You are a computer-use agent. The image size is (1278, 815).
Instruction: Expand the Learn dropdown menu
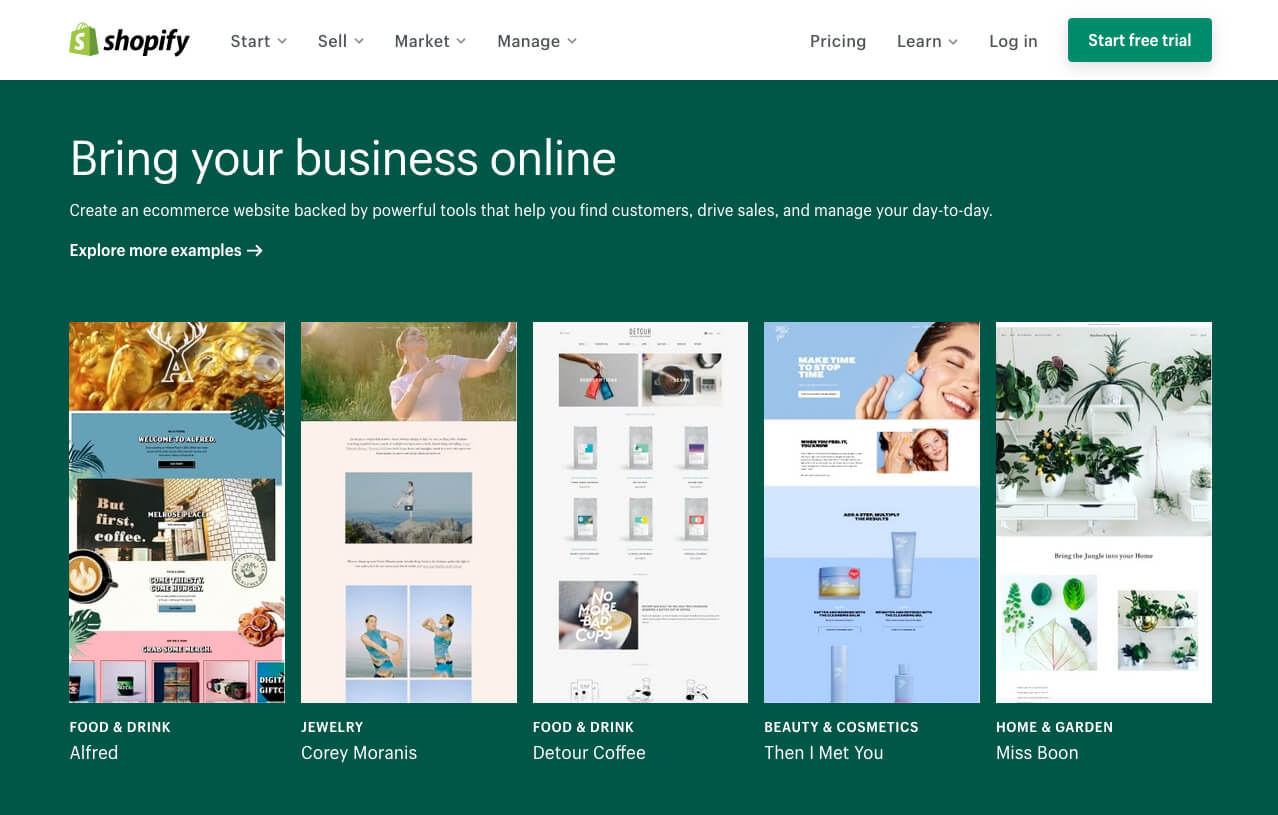927,41
